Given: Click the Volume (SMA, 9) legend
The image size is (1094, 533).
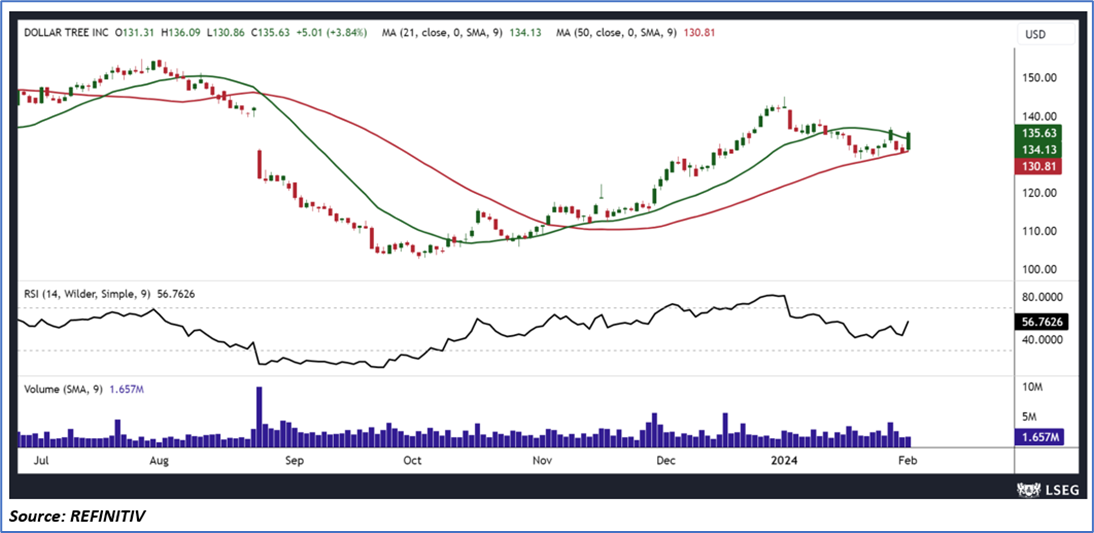Looking at the screenshot, I should (84, 389).
